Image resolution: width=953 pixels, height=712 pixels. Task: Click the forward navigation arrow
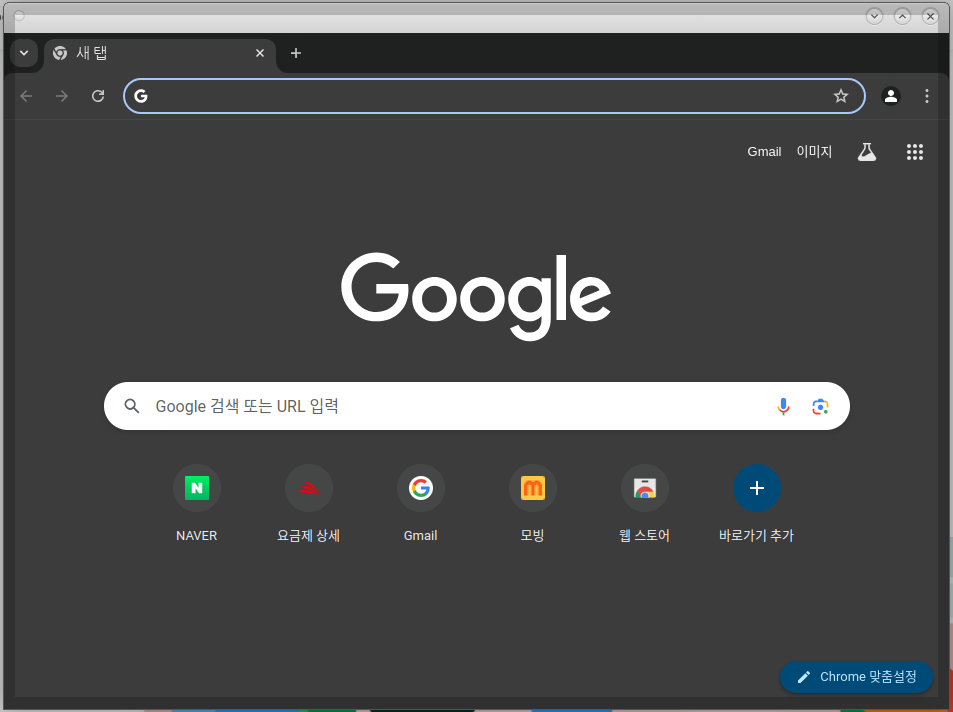(61, 96)
